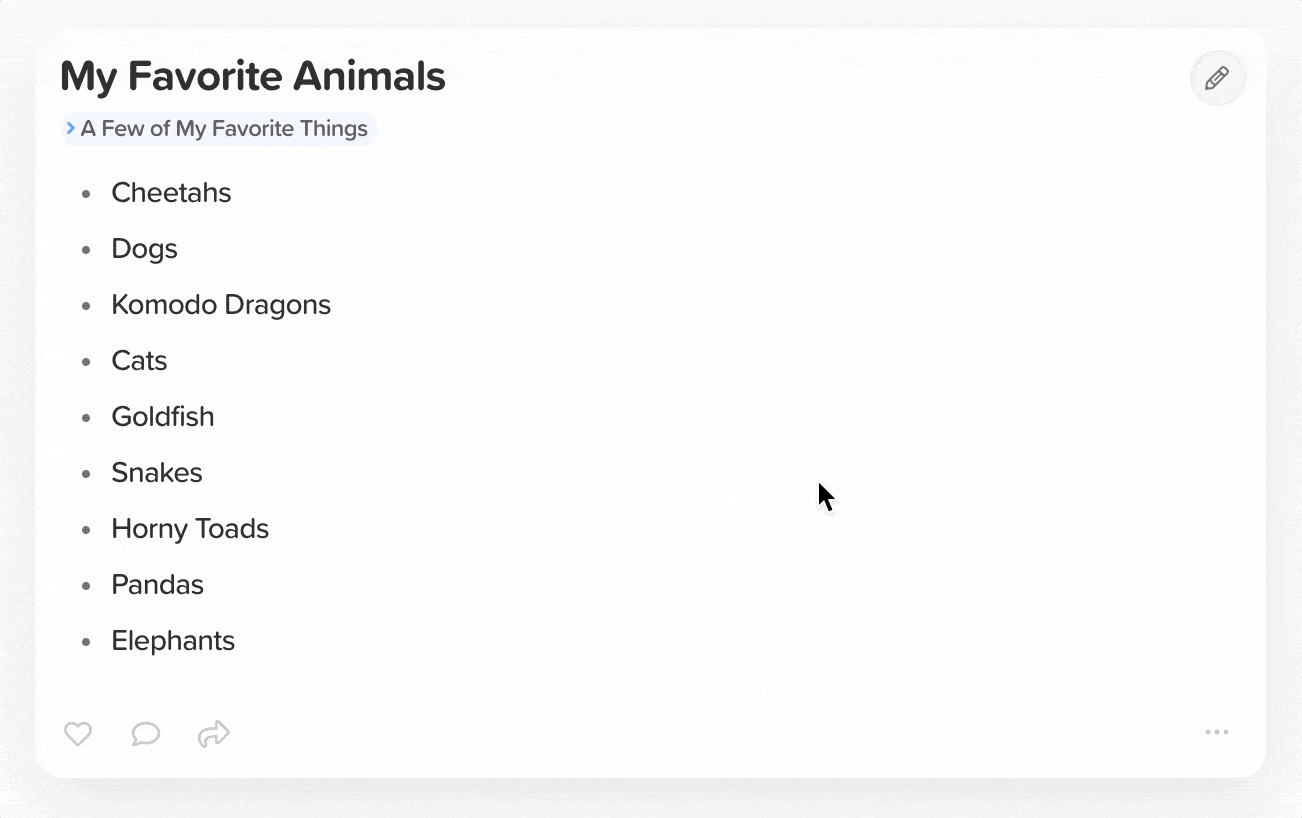1302x818 pixels.
Task: Click the pencil edit icon
Action: coord(1217,78)
